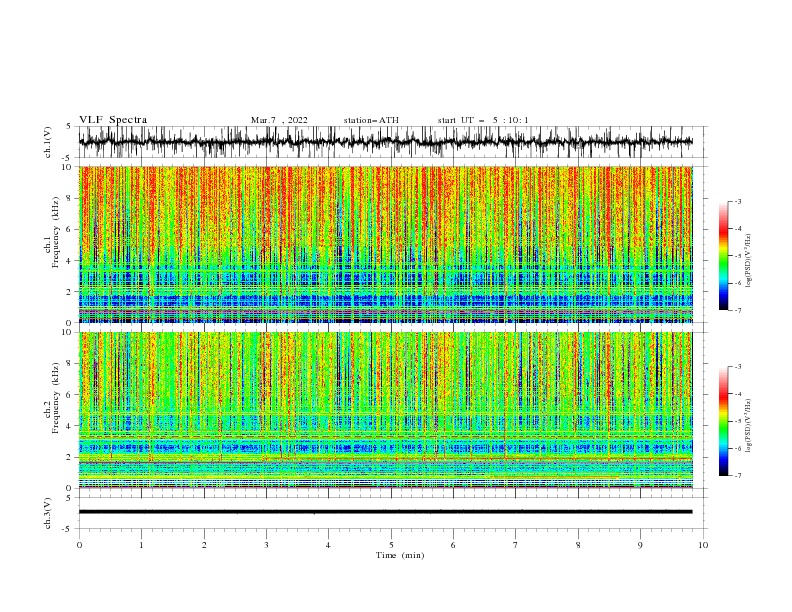Click the time axis tick label "0"
This screenshot has height=612, width=792.
(x=79, y=545)
